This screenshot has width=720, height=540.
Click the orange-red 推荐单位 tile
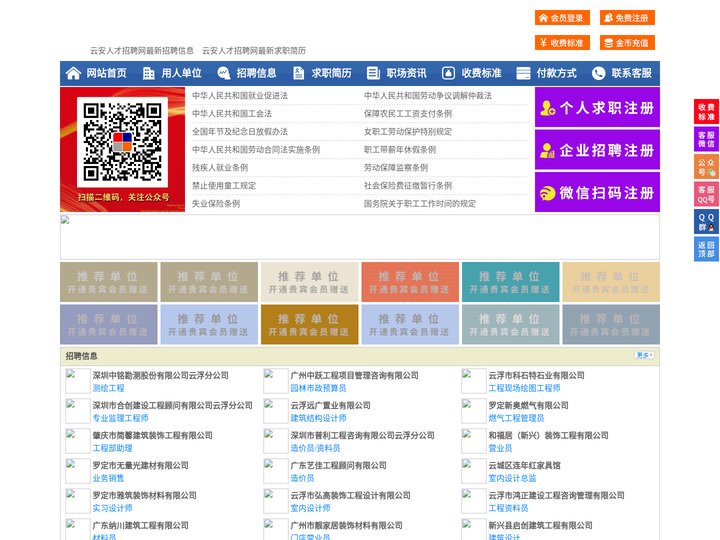[410, 282]
